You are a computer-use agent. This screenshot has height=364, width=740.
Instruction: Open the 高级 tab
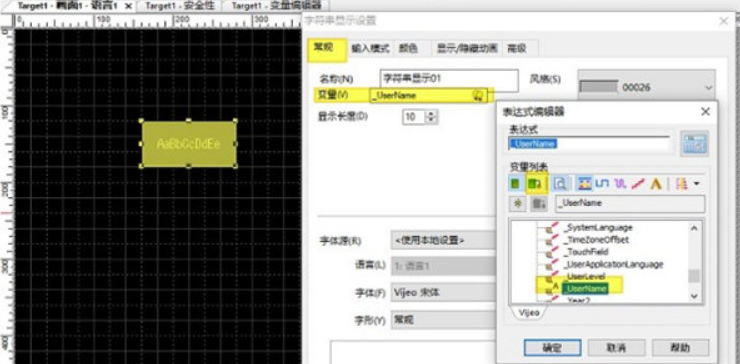pos(517,48)
